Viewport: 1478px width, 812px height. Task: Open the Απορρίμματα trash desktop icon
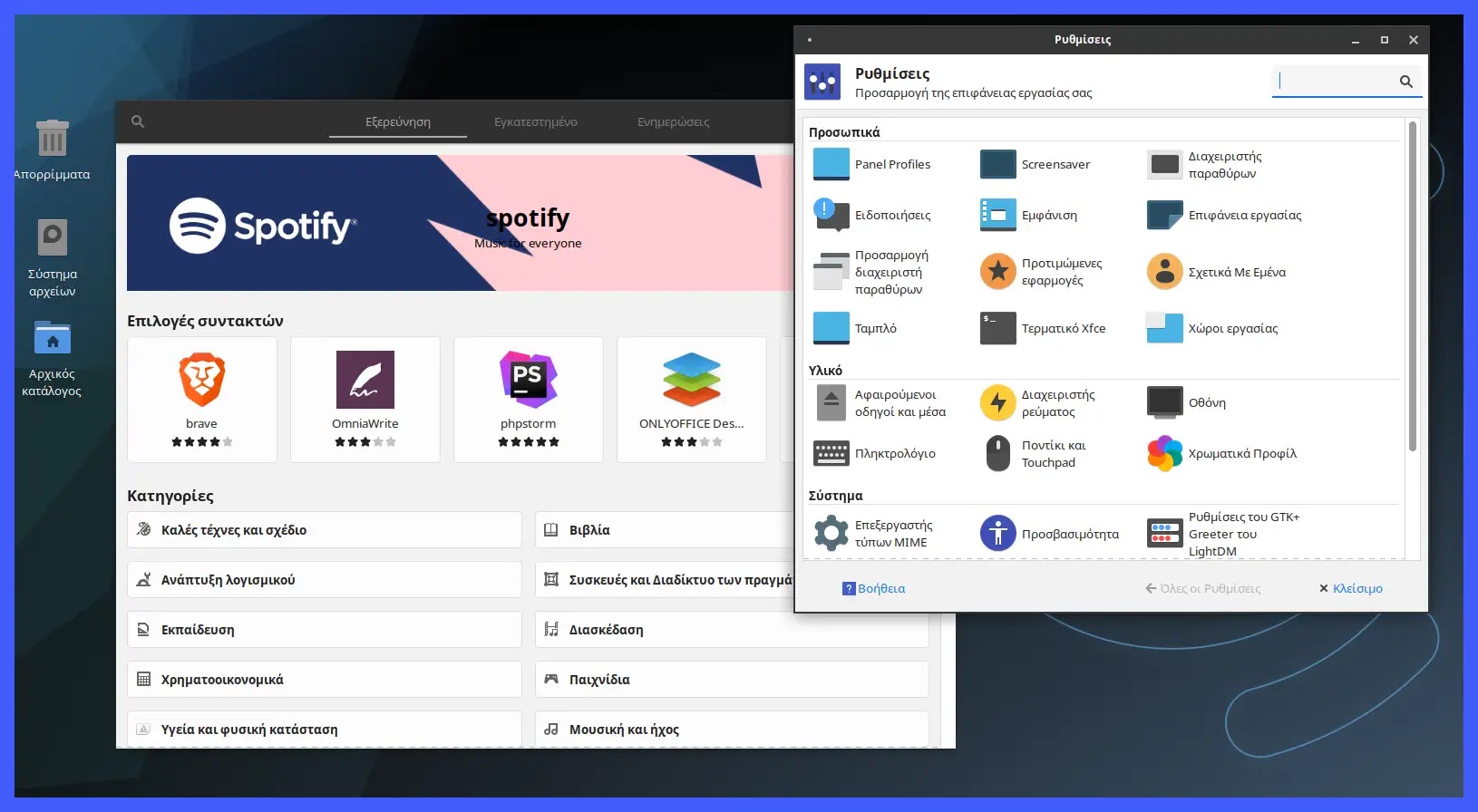52,150
